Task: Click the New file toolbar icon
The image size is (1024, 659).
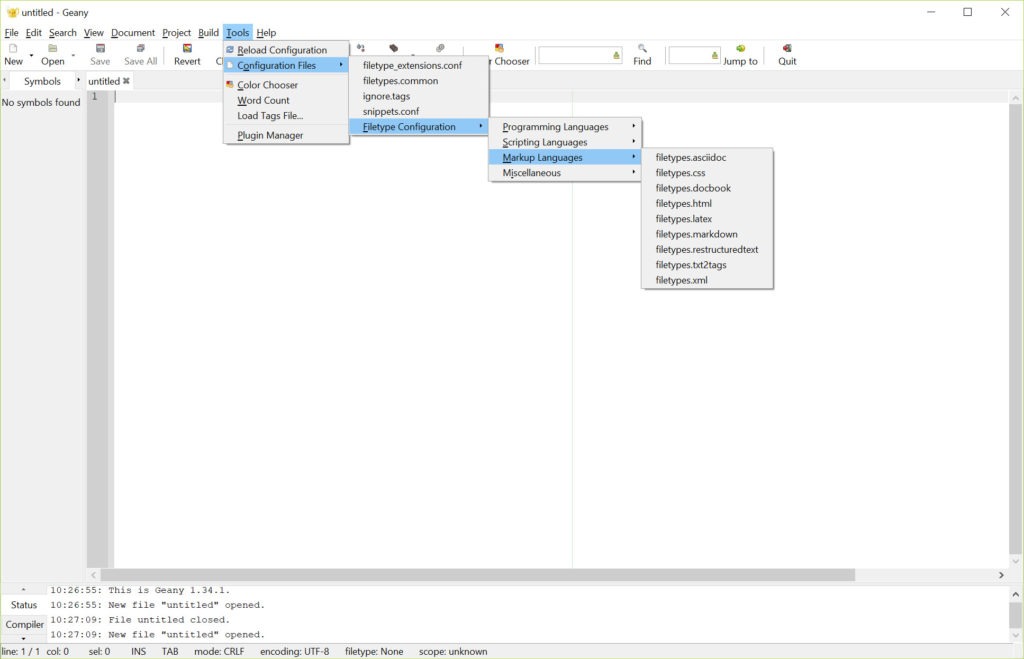Action: click(x=13, y=48)
